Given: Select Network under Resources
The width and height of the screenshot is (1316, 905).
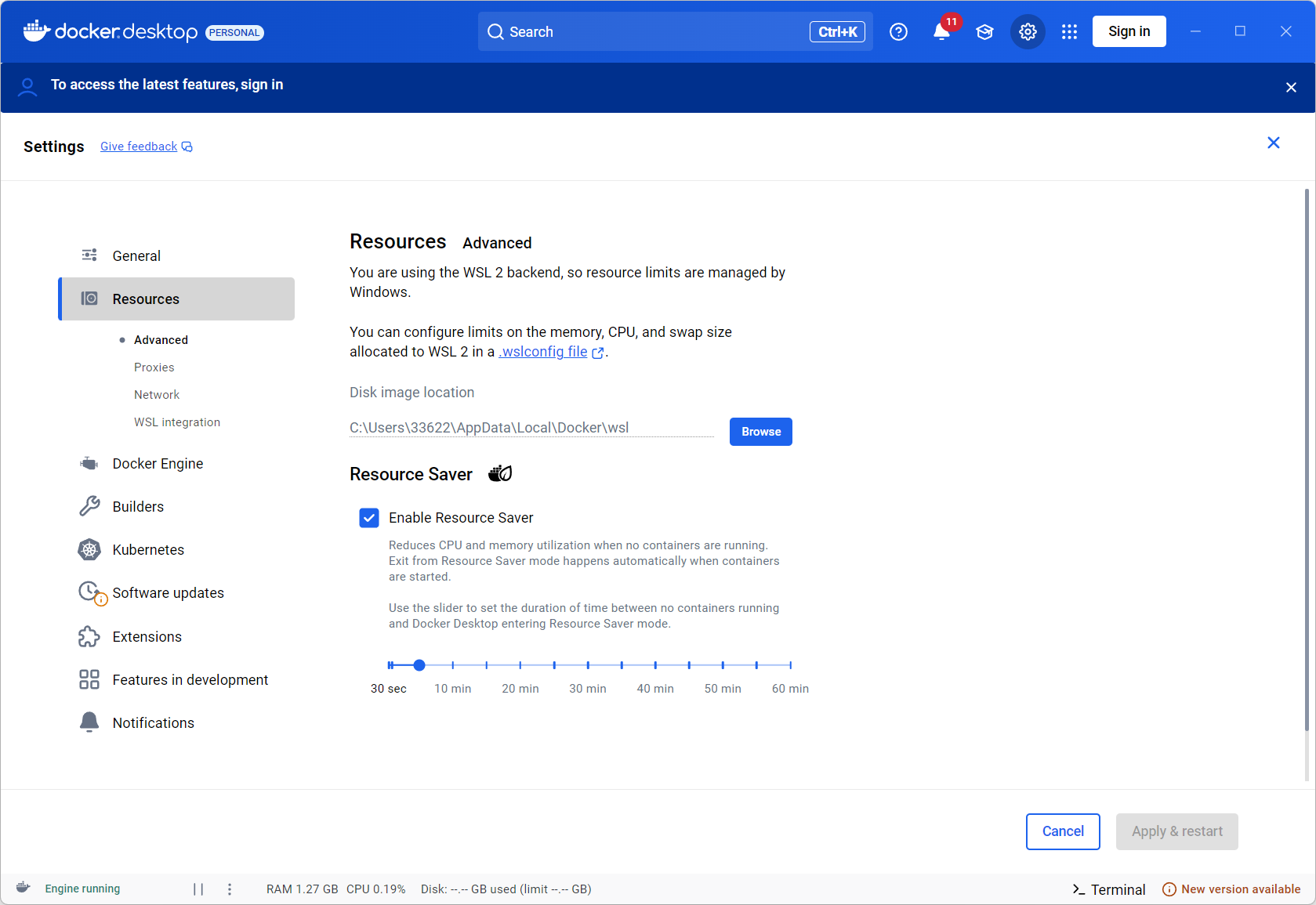Looking at the screenshot, I should point(157,394).
